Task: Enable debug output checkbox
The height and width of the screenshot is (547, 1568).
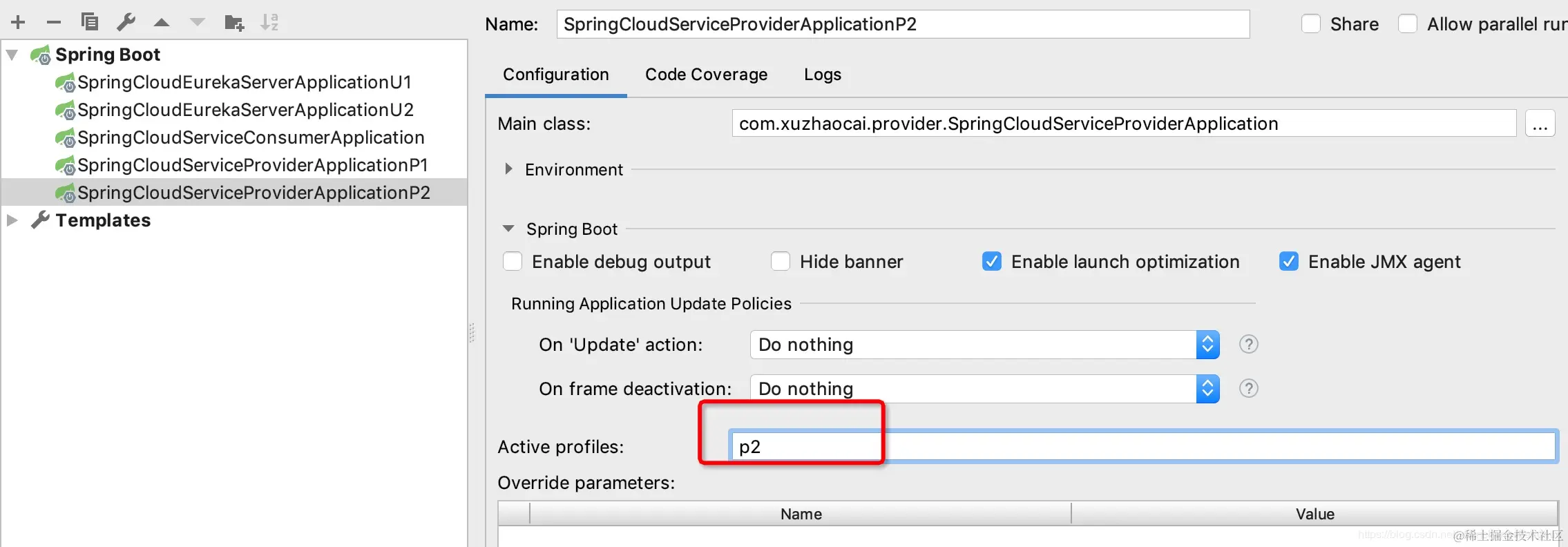Action: 513,262
